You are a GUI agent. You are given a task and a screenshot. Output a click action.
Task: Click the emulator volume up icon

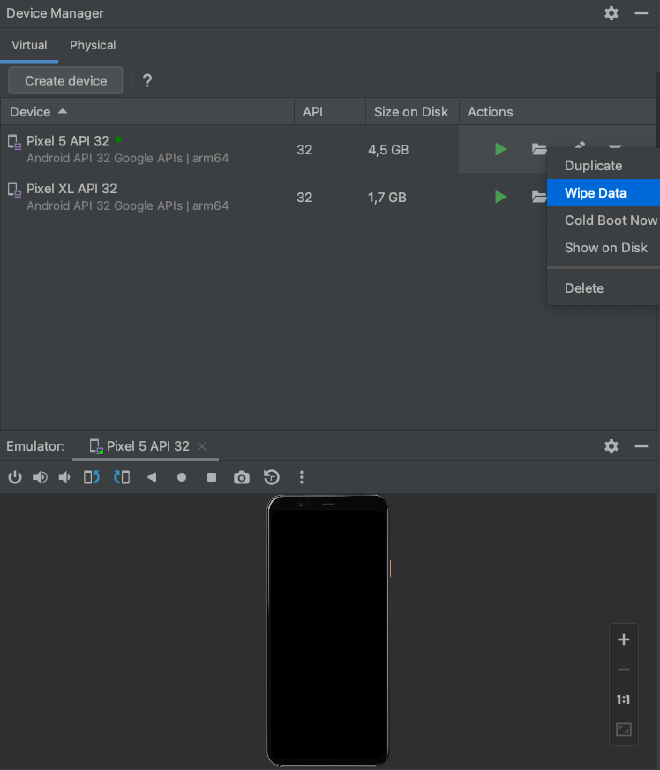pos(40,478)
